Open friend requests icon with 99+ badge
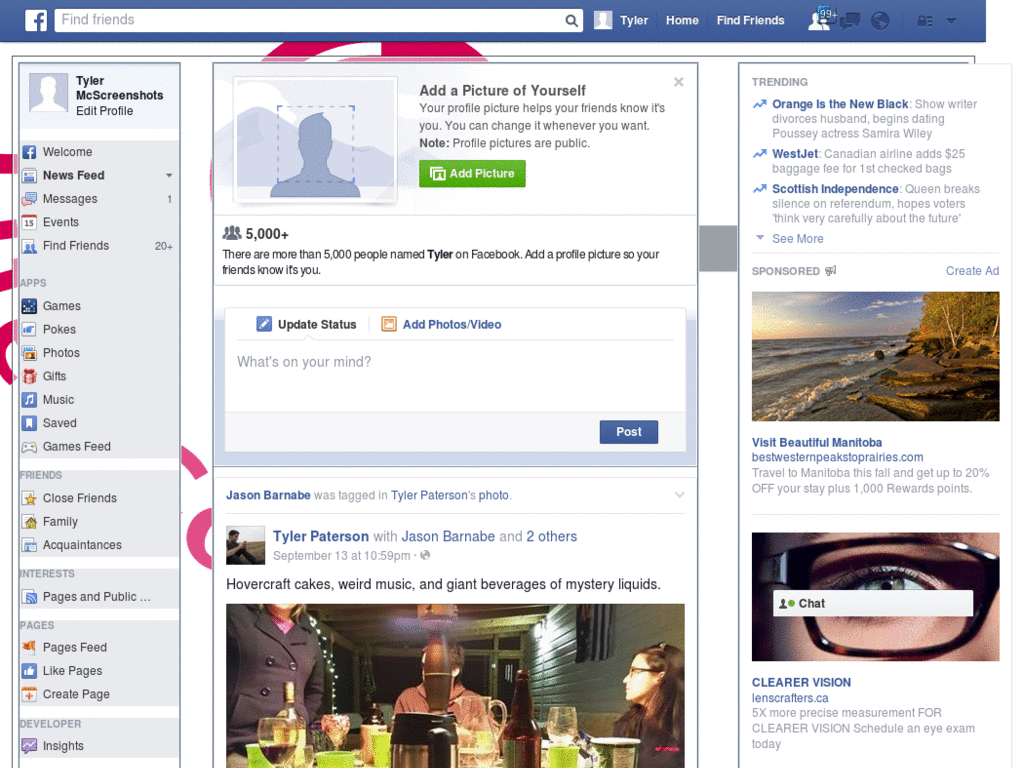 tap(819, 20)
